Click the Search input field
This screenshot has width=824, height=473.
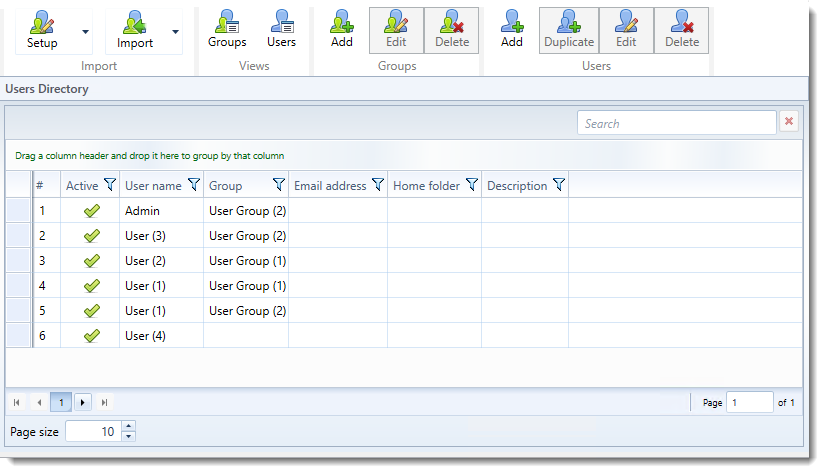coord(676,123)
